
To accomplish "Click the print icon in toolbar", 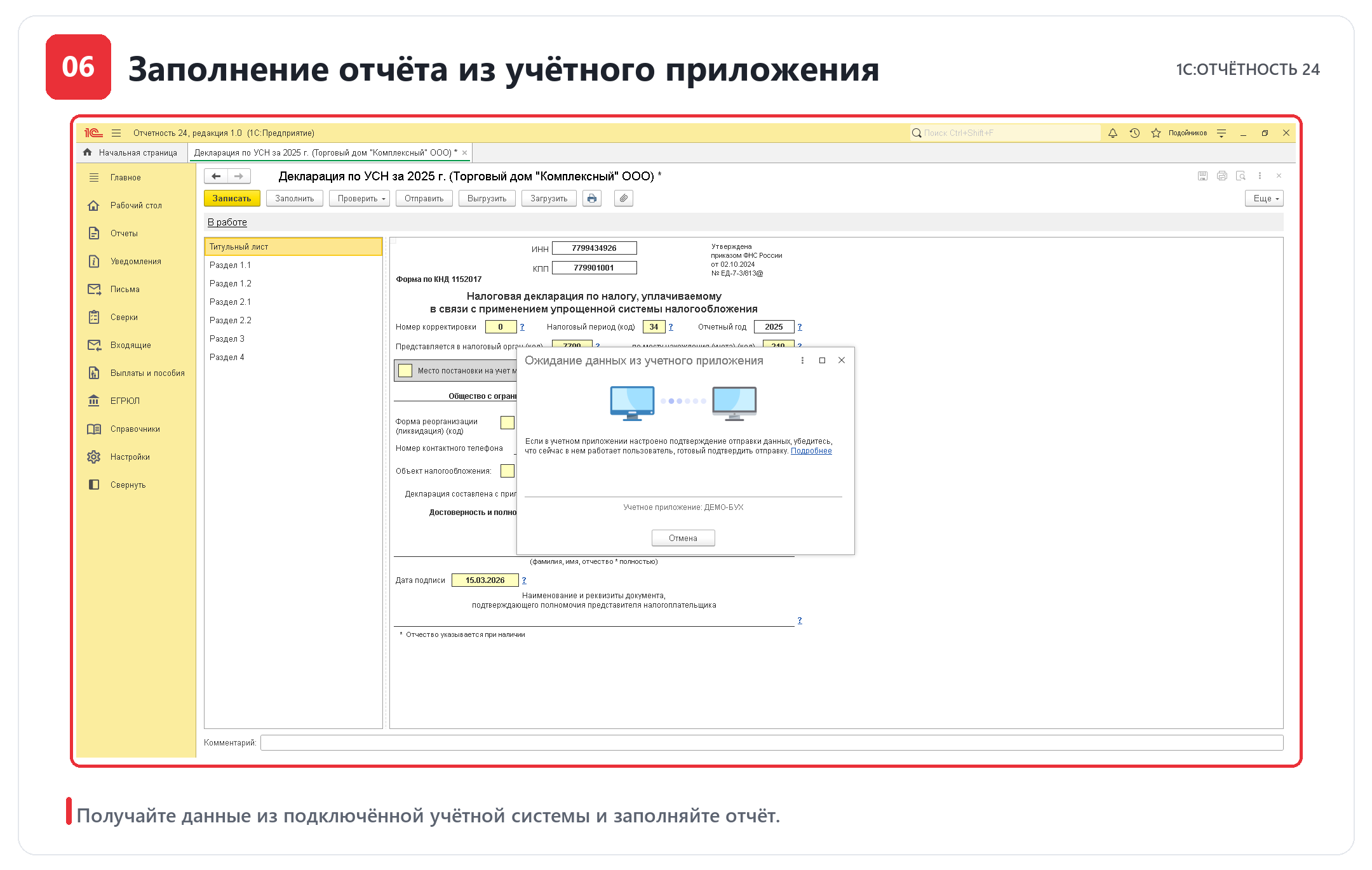I will pos(592,198).
